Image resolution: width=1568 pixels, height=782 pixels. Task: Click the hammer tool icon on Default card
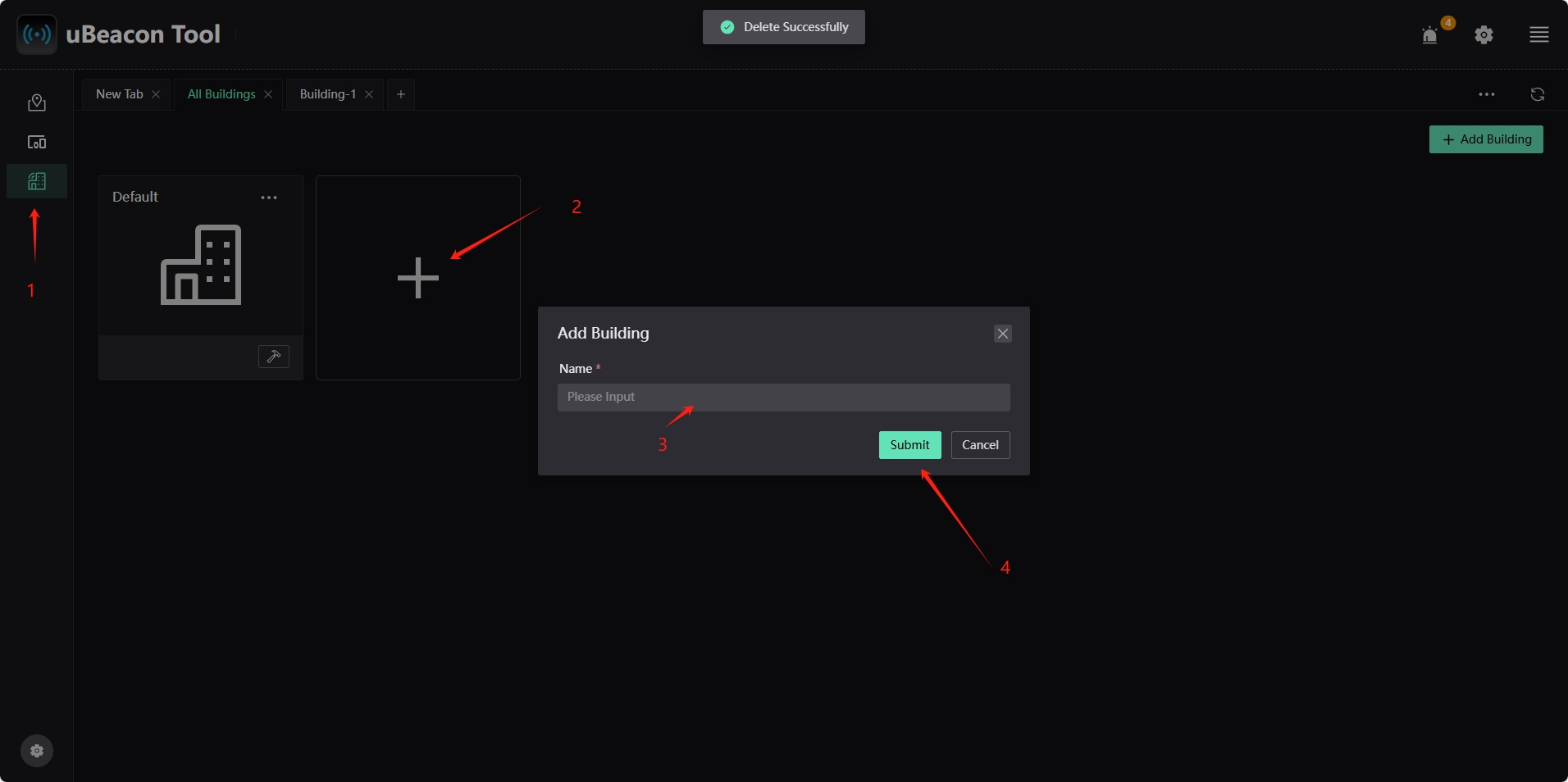[x=274, y=357]
